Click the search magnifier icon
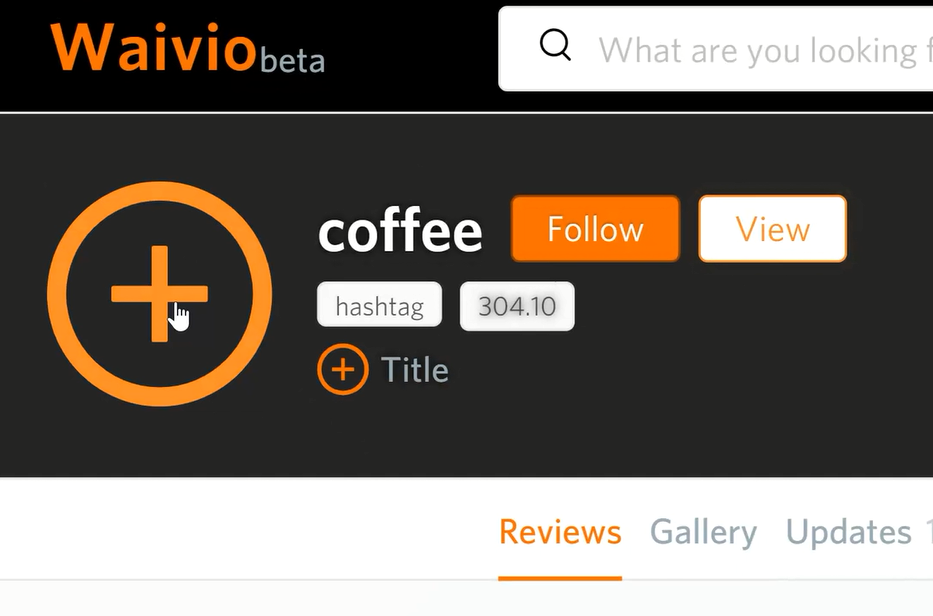The width and height of the screenshot is (933, 616). [x=555, y=45]
